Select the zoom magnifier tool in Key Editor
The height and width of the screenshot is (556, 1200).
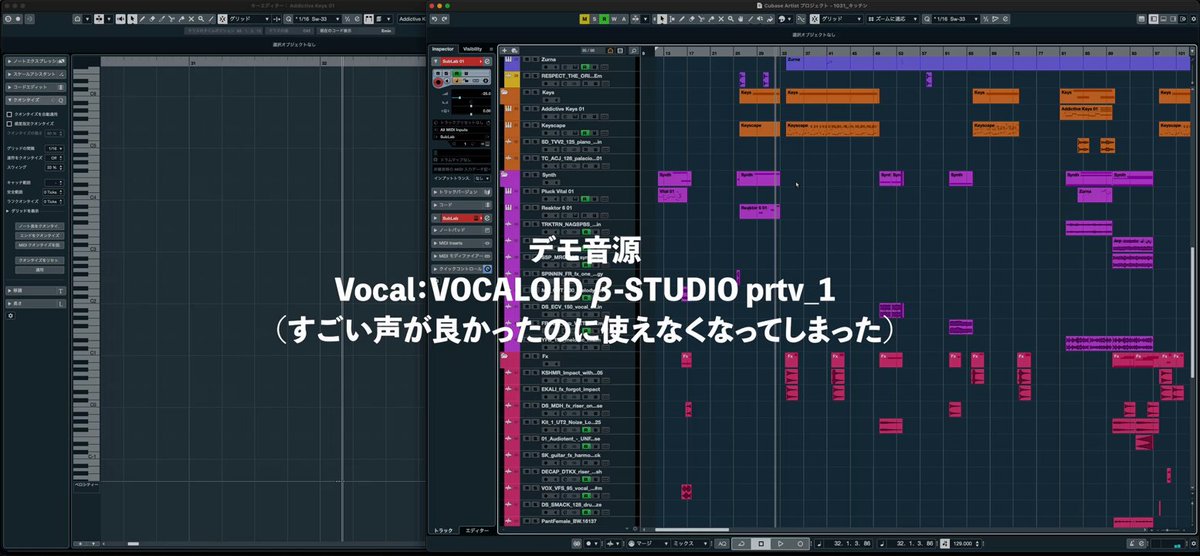coord(201,18)
